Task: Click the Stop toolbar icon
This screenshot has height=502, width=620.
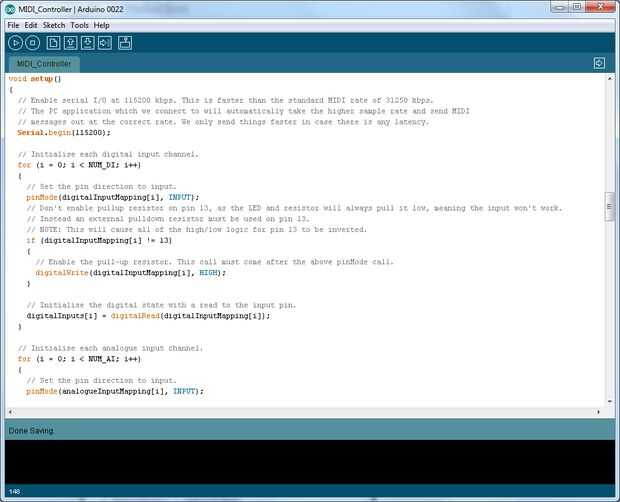Action: (32, 43)
